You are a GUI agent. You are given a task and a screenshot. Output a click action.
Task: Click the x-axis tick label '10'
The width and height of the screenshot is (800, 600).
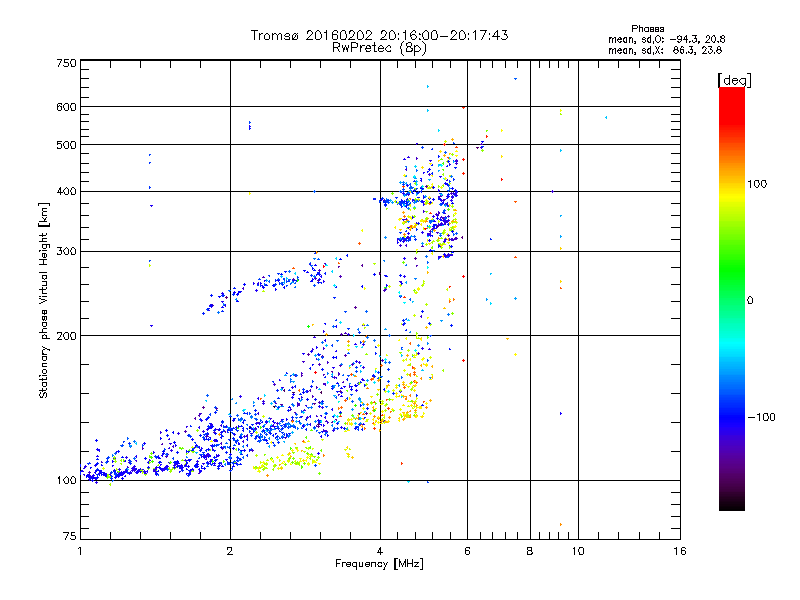[578, 551]
